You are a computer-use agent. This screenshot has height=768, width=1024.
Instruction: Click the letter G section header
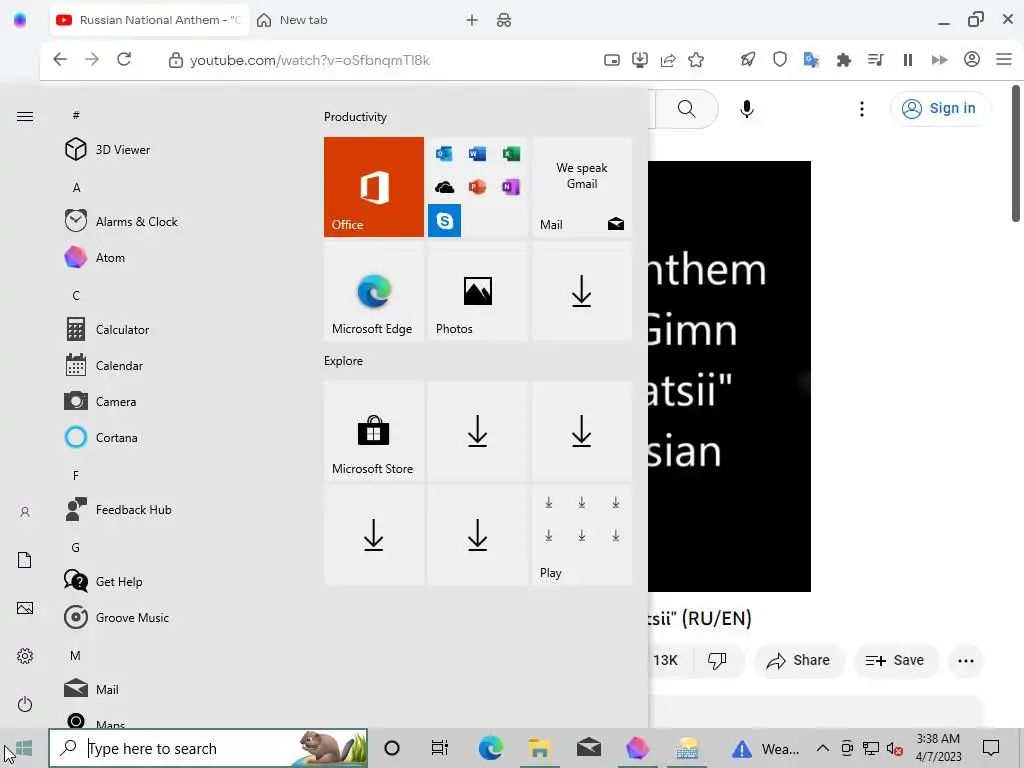pos(76,547)
